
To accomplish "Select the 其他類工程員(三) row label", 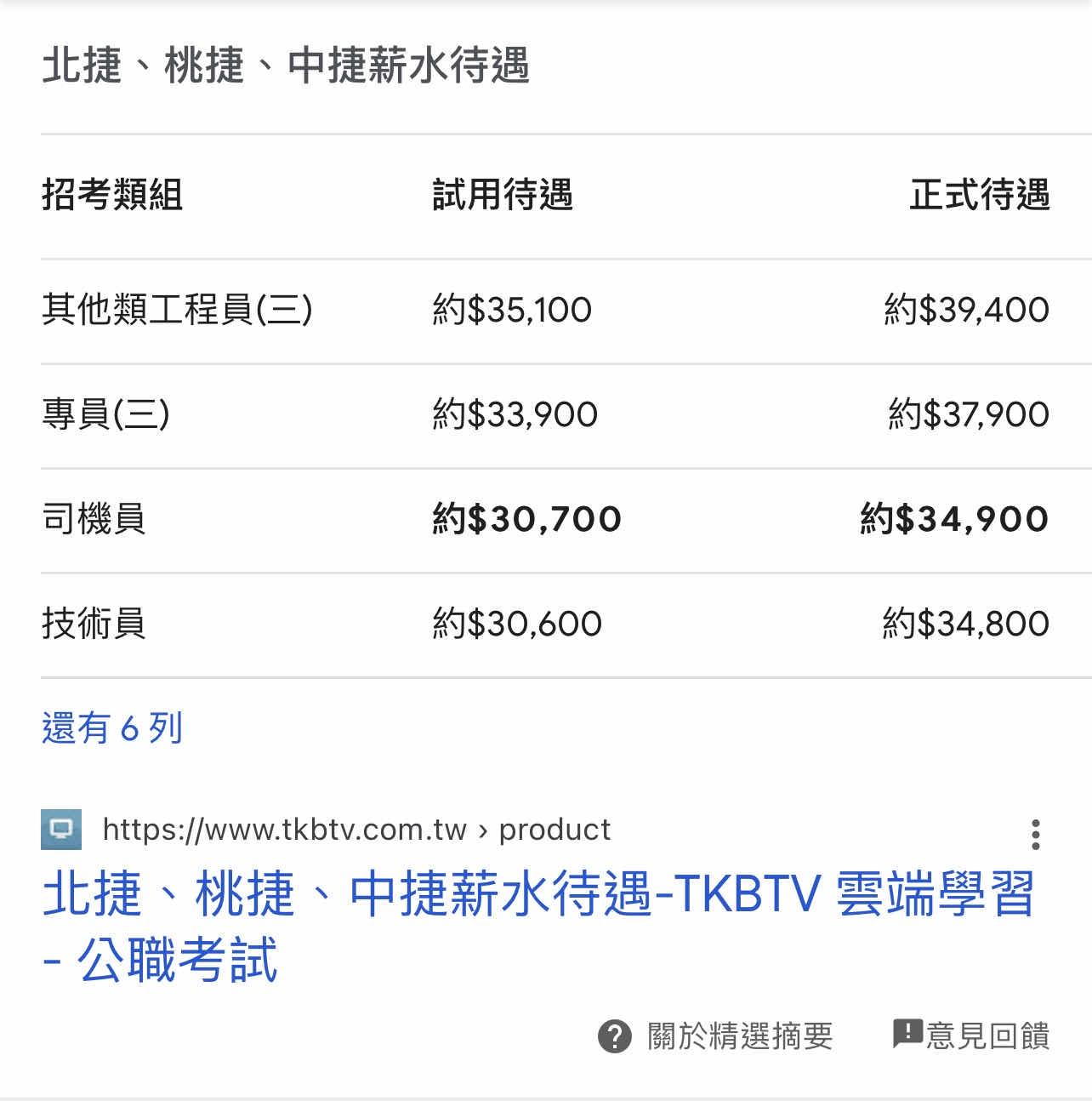I will [x=178, y=310].
